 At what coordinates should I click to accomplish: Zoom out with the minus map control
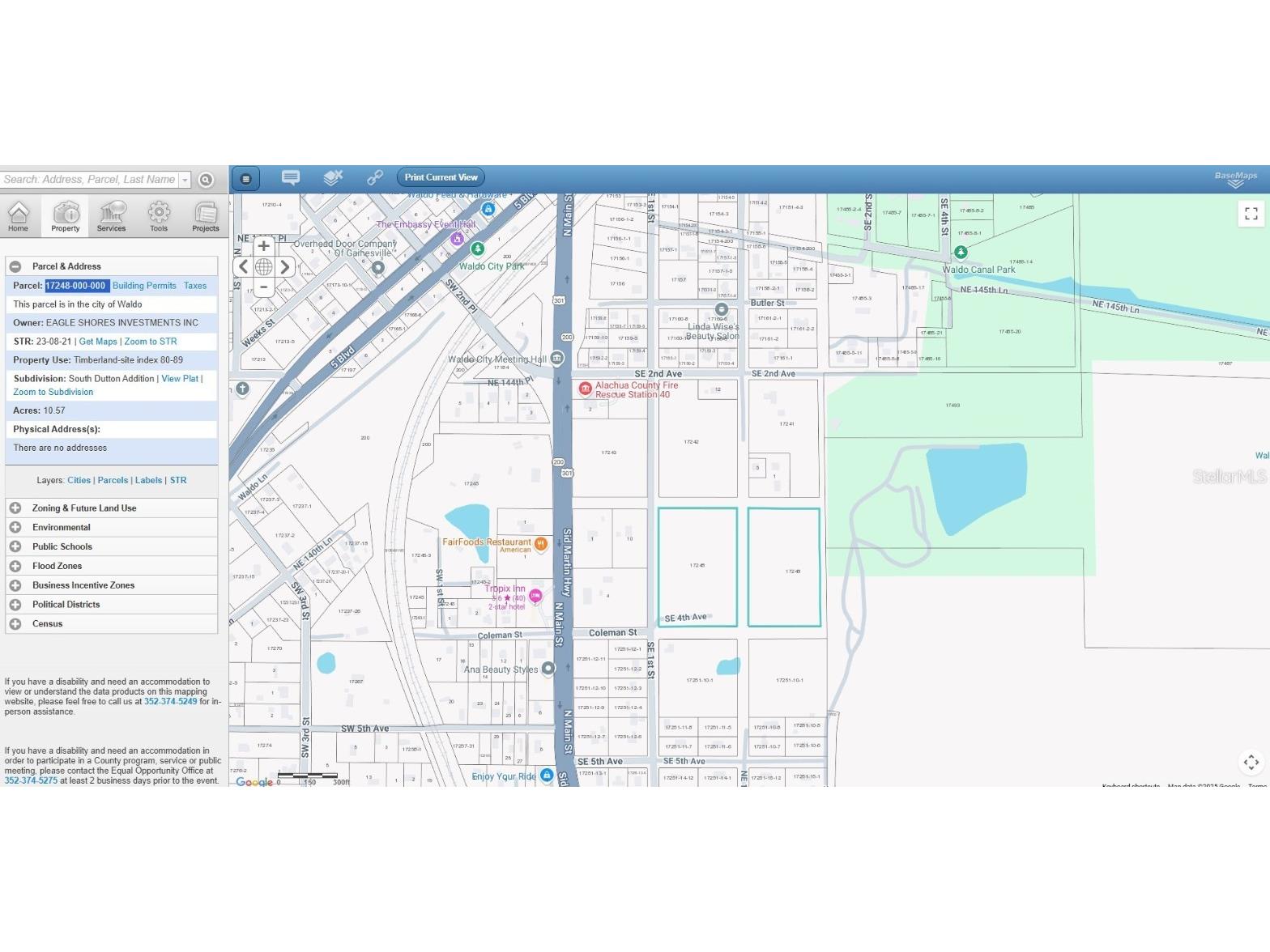[x=263, y=287]
